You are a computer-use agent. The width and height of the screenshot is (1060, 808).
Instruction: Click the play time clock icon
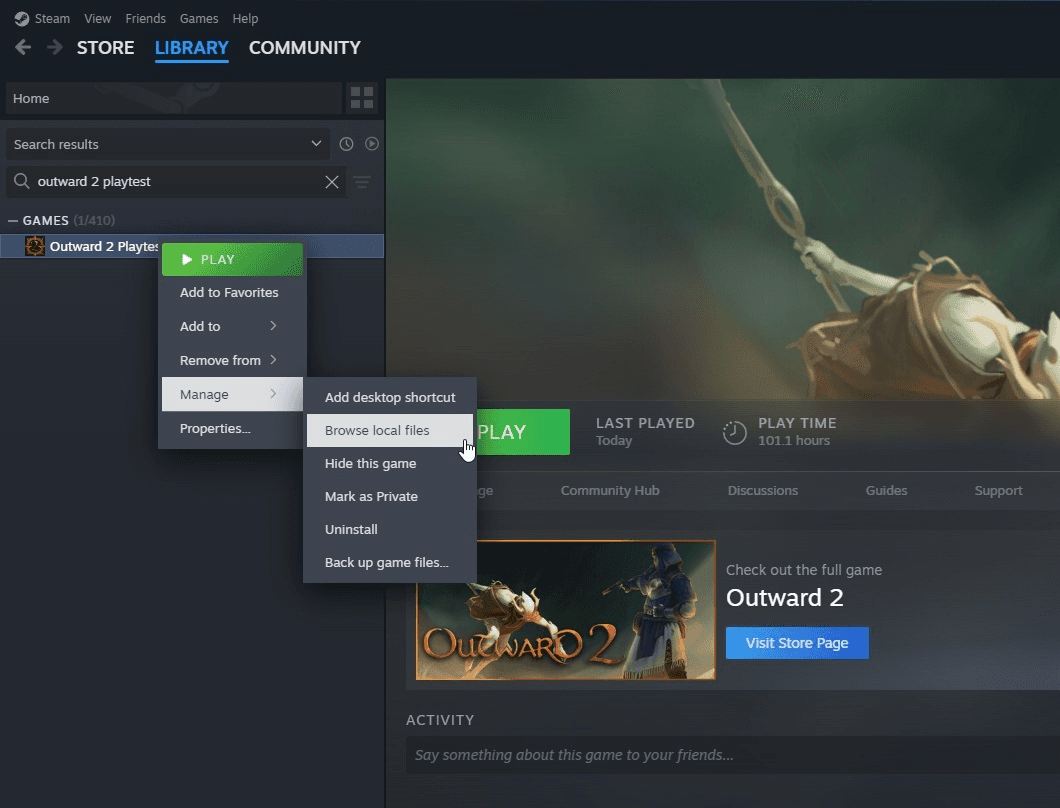735,432
